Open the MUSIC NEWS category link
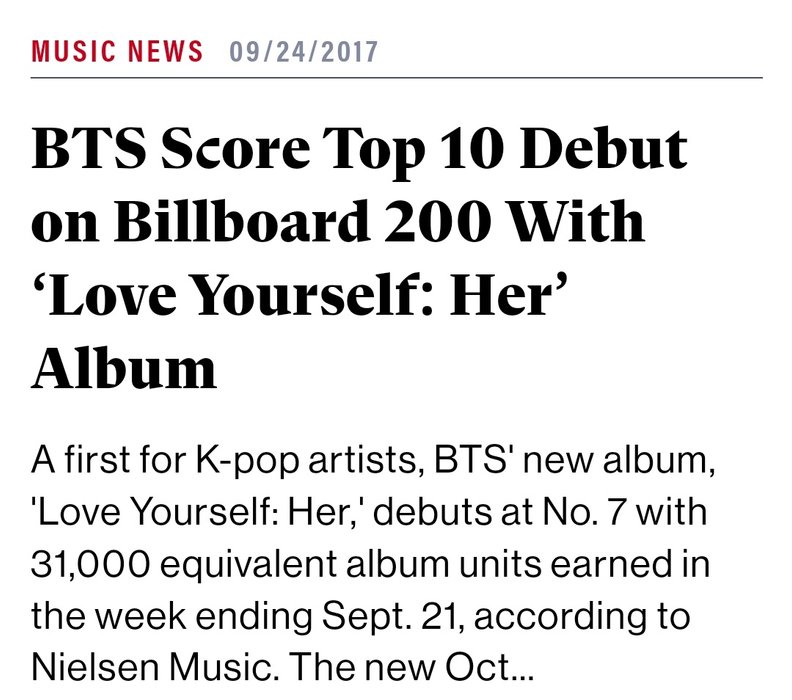This screenshot has width=792, height=700. tap(117, 52)
